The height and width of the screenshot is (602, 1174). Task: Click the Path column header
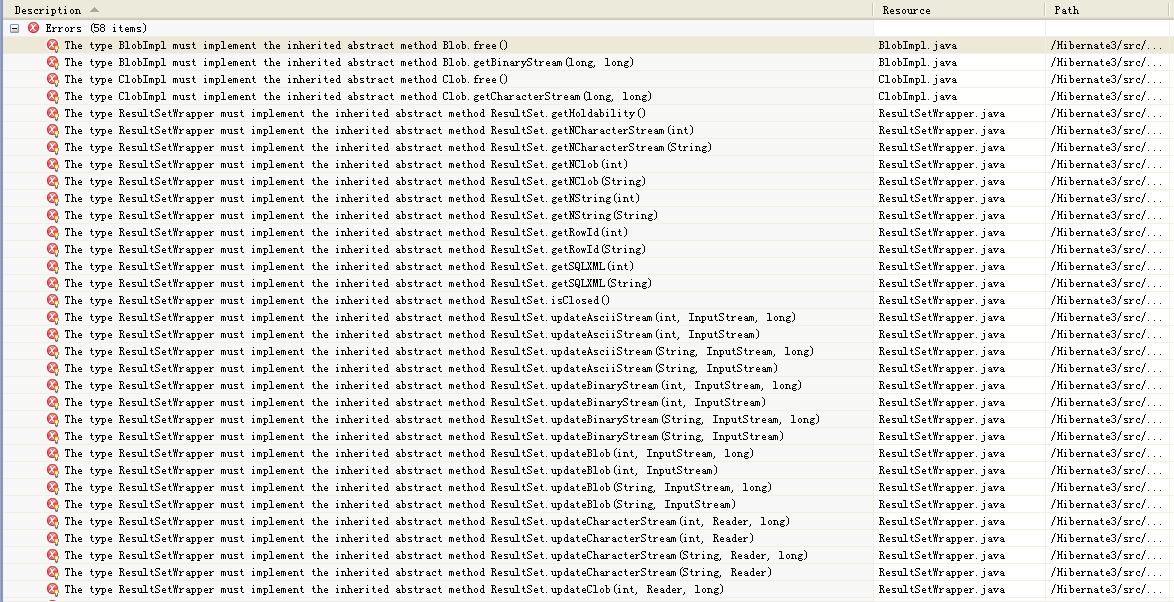1067,10
